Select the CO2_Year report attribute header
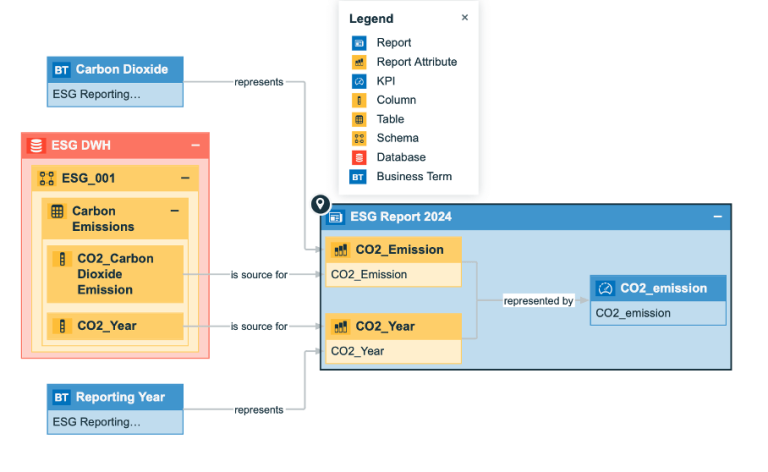768x472 pixels. coord(393,327)
